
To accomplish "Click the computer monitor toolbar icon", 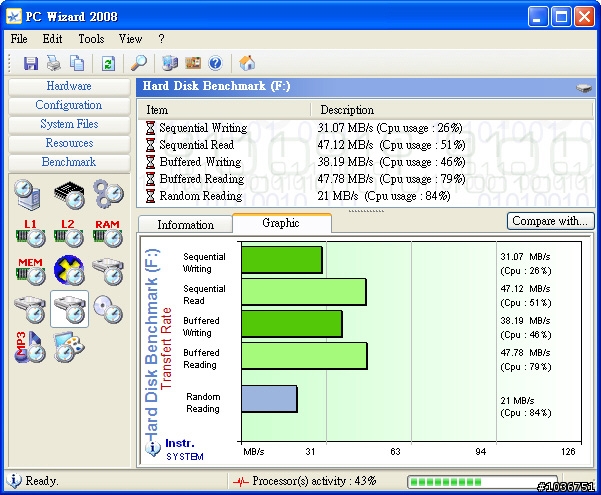I will (170, 63).
